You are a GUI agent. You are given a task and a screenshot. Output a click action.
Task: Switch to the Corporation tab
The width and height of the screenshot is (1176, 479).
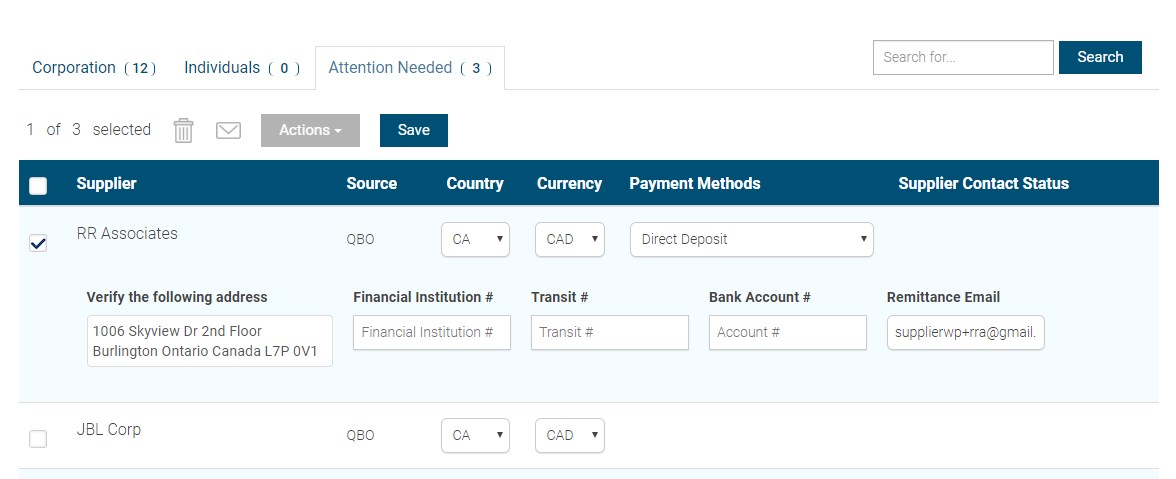[94, 68]
